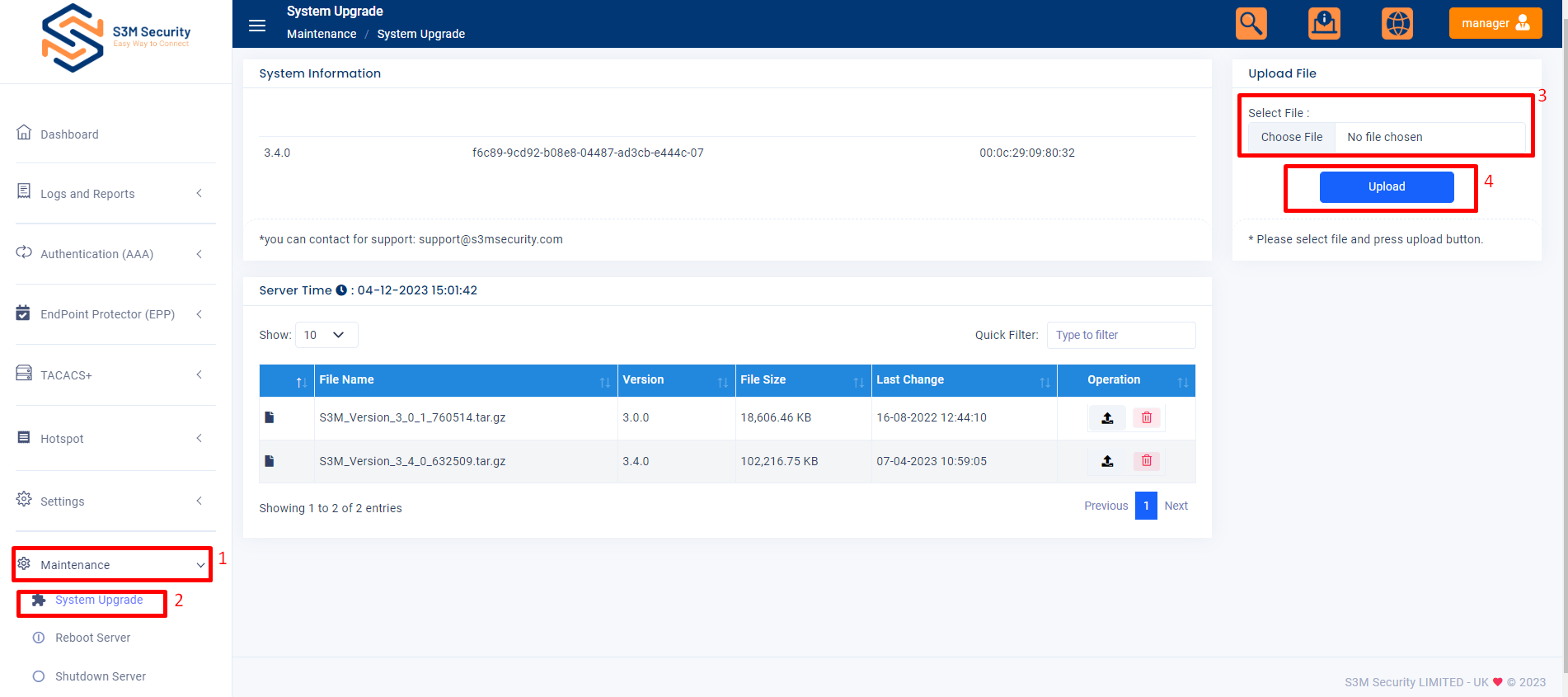Open Authentication (AAA) menu label
Screen dimensions: 1568x697
(x=97, y=254)
